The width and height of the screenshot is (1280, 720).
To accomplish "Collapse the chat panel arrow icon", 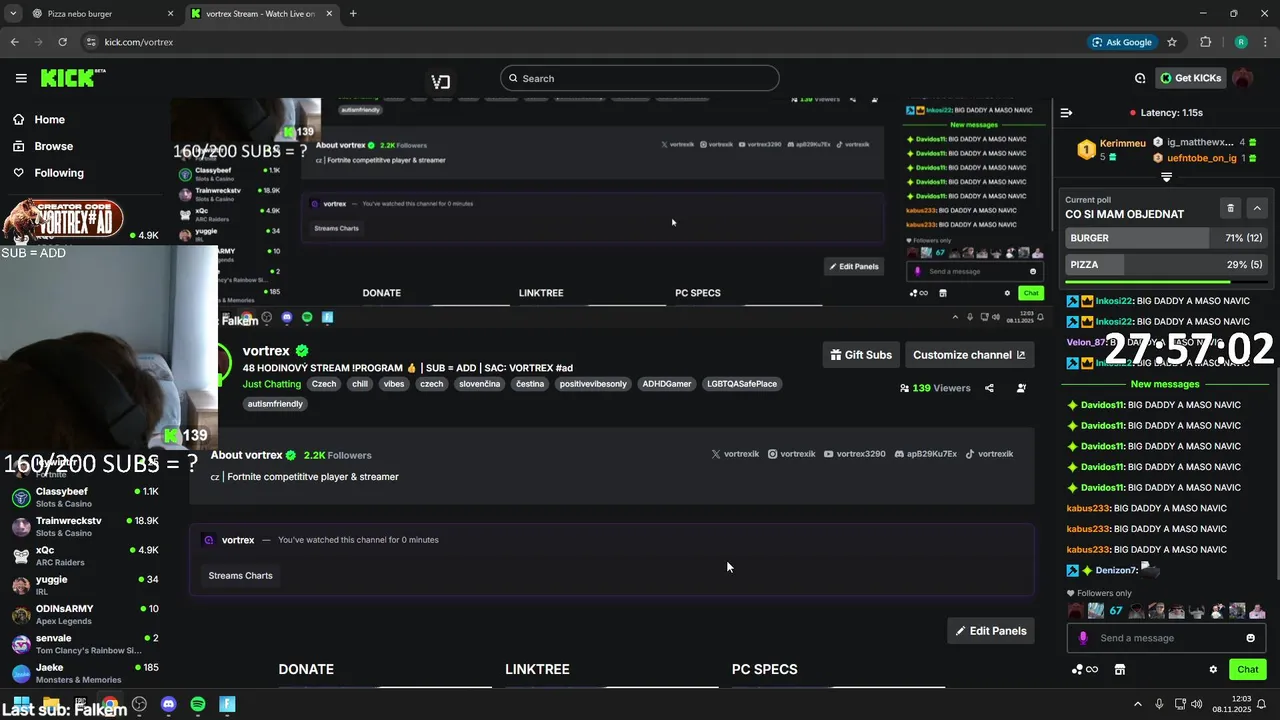I will pos(1066,113).
